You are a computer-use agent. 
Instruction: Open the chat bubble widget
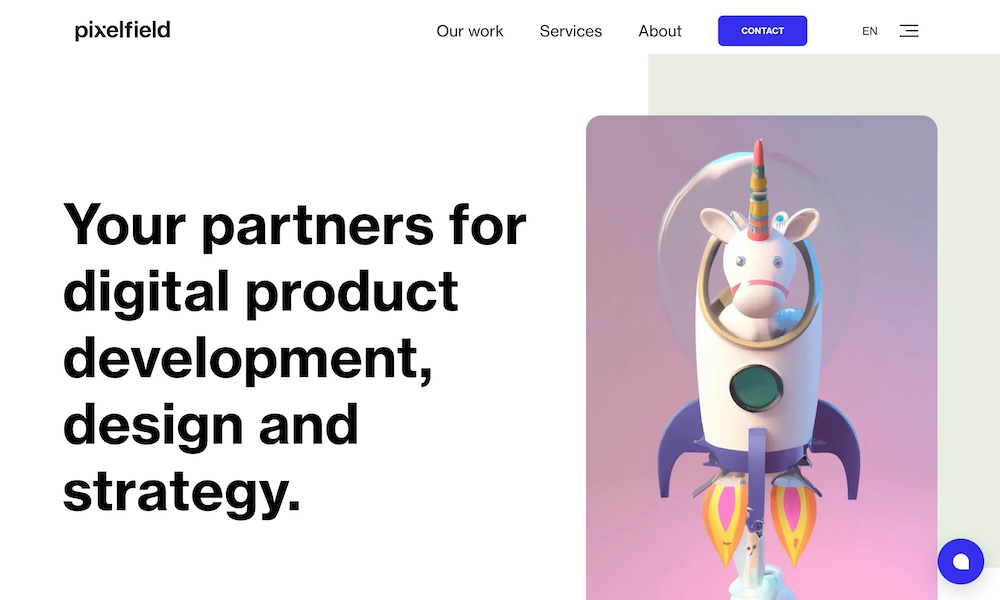[960, 561]
